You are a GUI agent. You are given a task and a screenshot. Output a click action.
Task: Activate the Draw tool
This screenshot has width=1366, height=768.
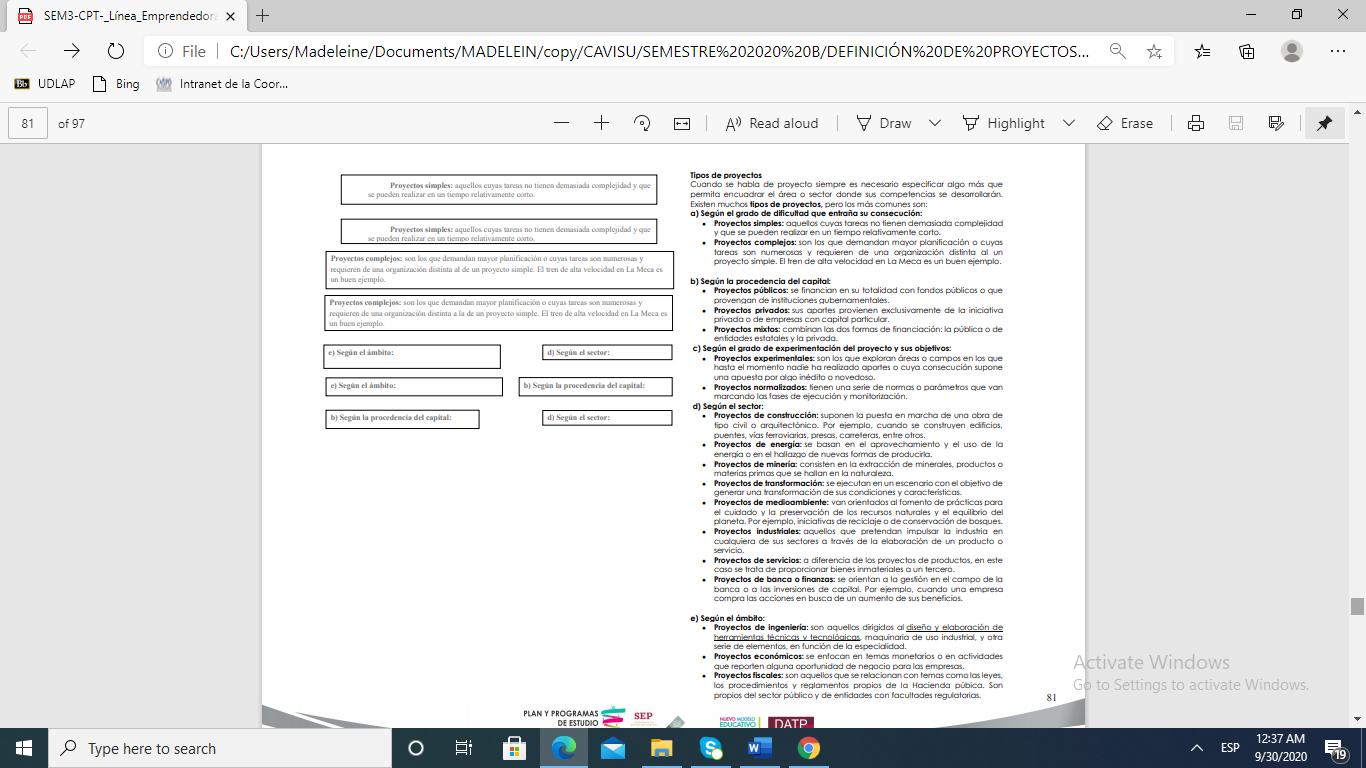click(x=884, y=123)
